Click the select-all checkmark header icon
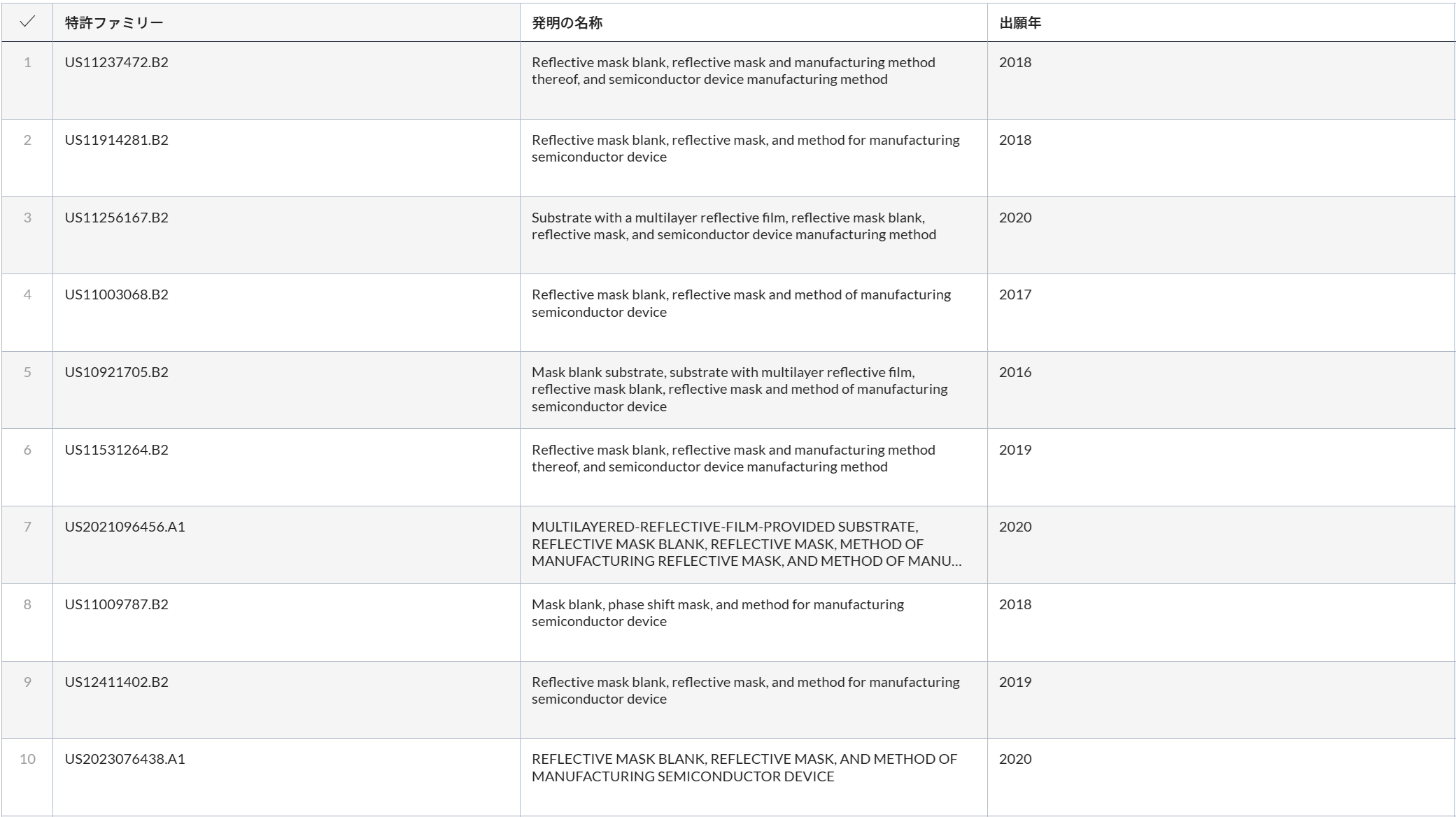 27,22
